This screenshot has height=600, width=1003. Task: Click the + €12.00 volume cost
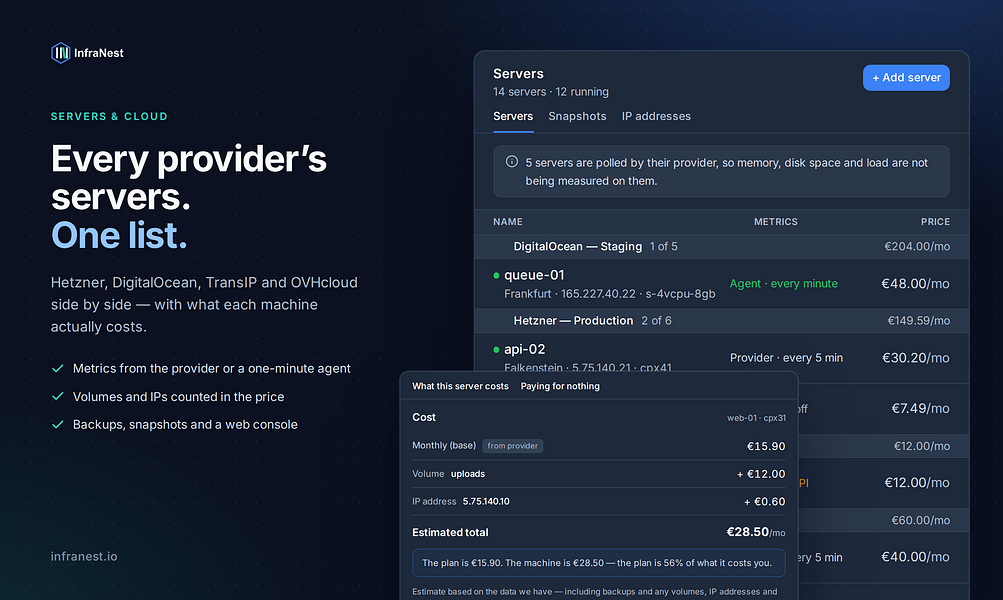[761, 474]
